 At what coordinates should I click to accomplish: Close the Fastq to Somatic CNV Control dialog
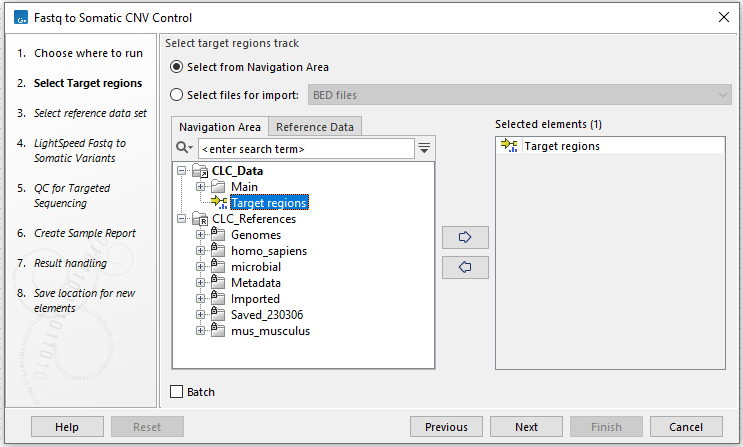pyautogui.click(x=724, y=18)
